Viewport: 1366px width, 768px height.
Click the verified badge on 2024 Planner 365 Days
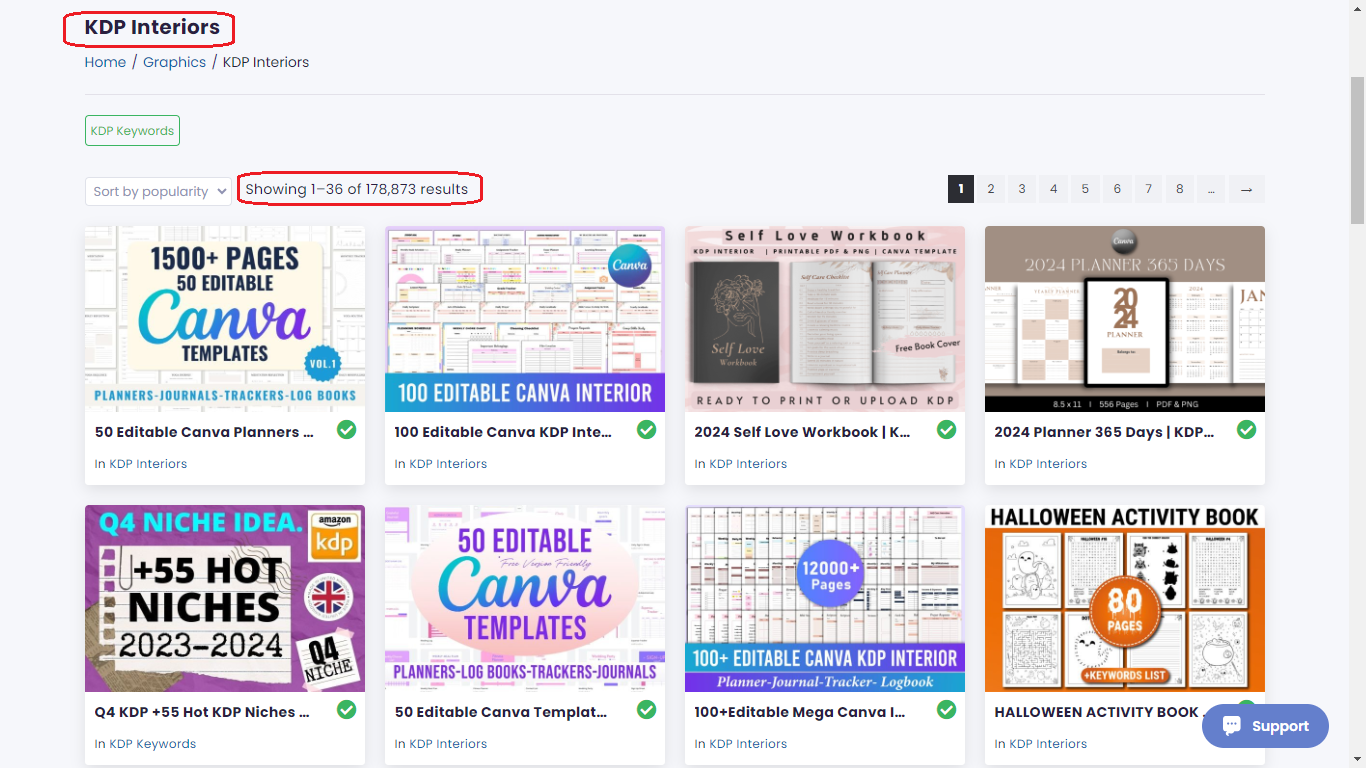pos(1246,429)
